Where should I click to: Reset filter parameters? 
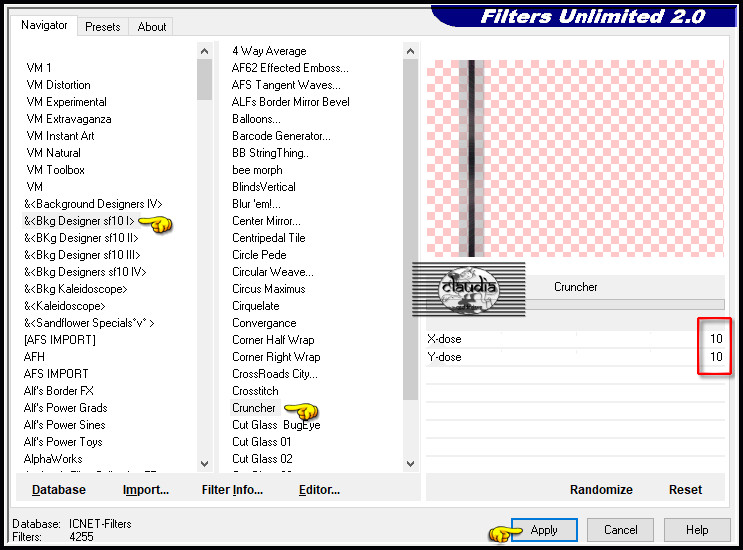(685, 489)
